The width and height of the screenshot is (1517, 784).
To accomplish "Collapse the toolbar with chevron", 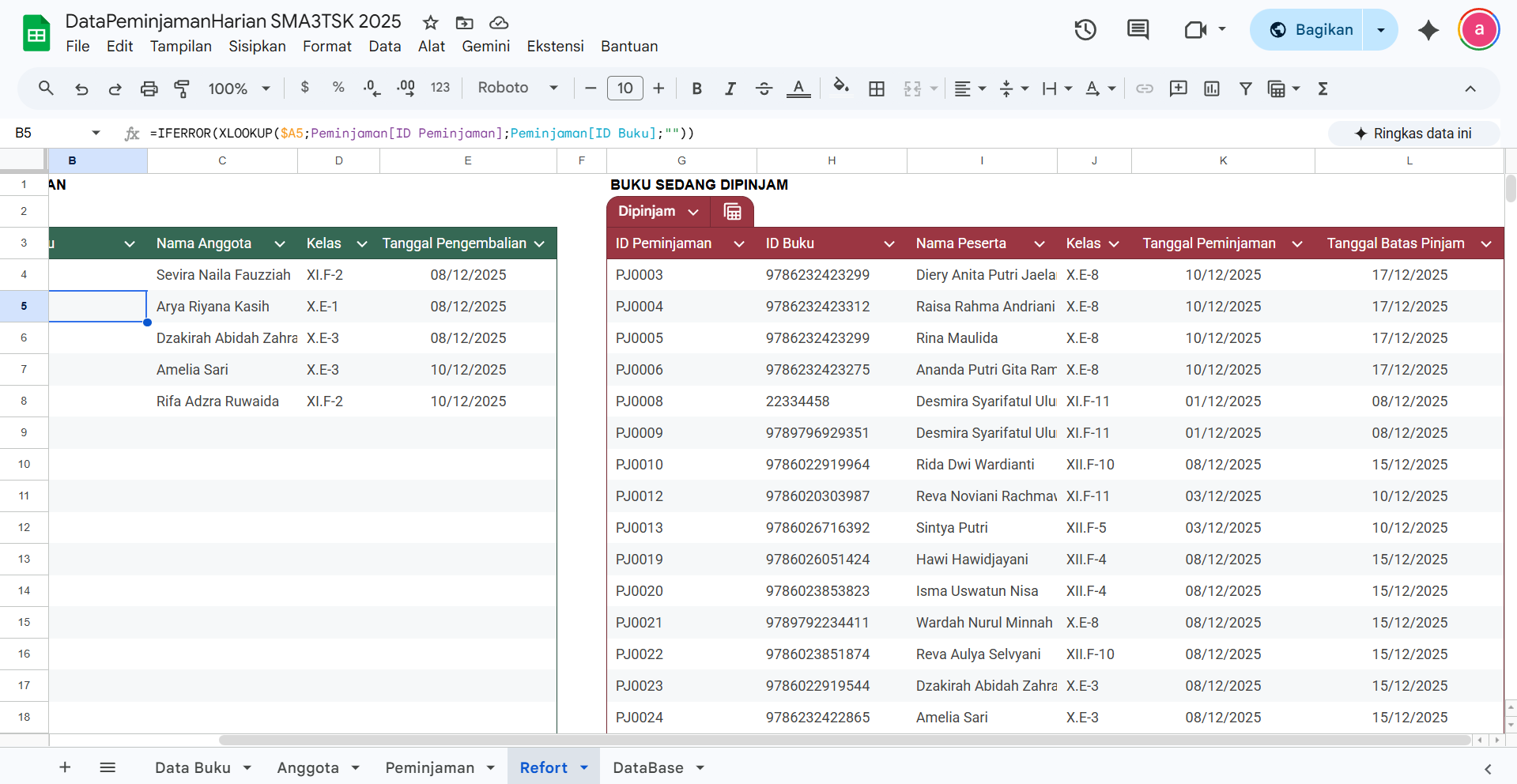I will point(1470,89).
